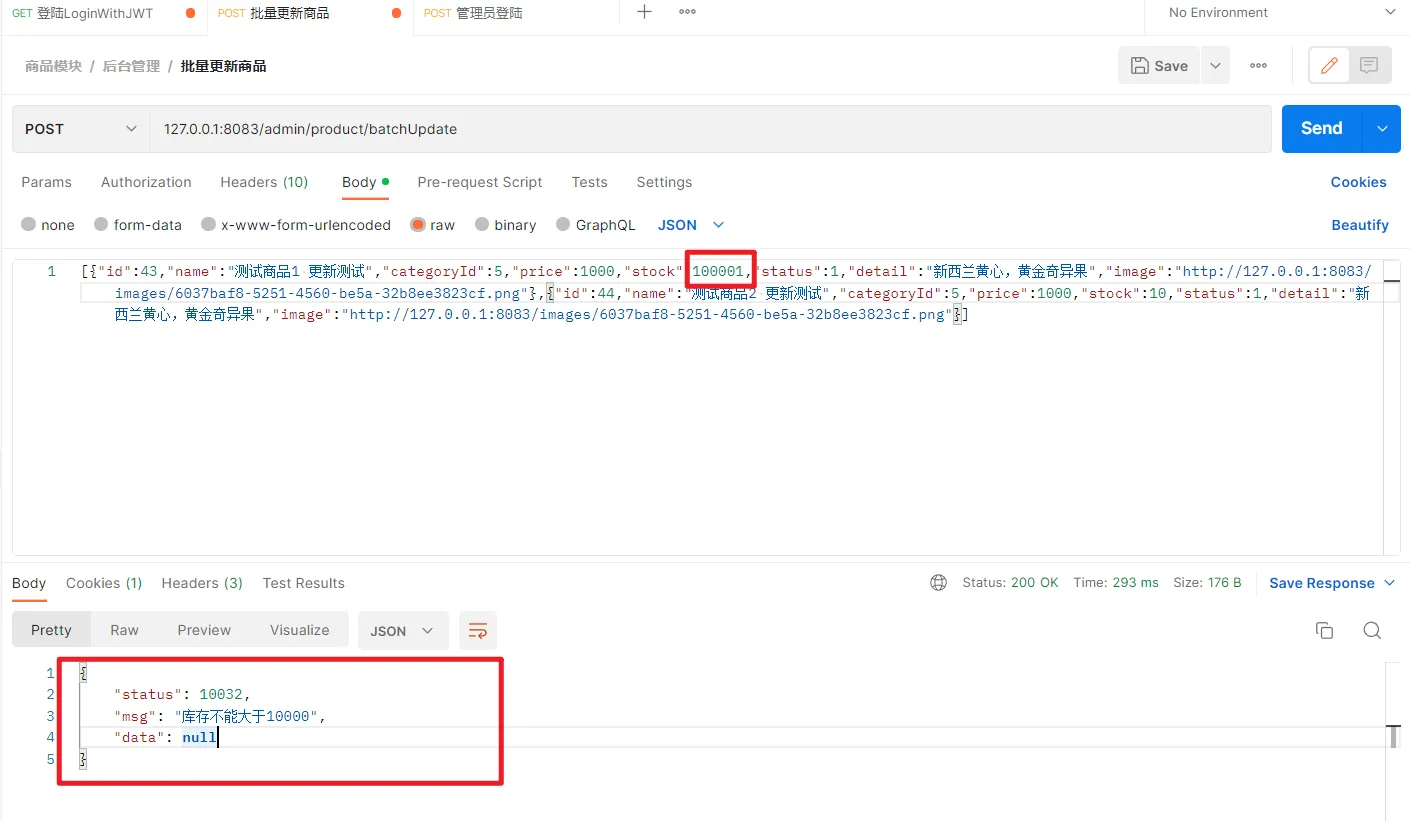This screenshot has height=821, width=1410.
Task: Click the plus icon to open new tab
Action: point(645,12)
